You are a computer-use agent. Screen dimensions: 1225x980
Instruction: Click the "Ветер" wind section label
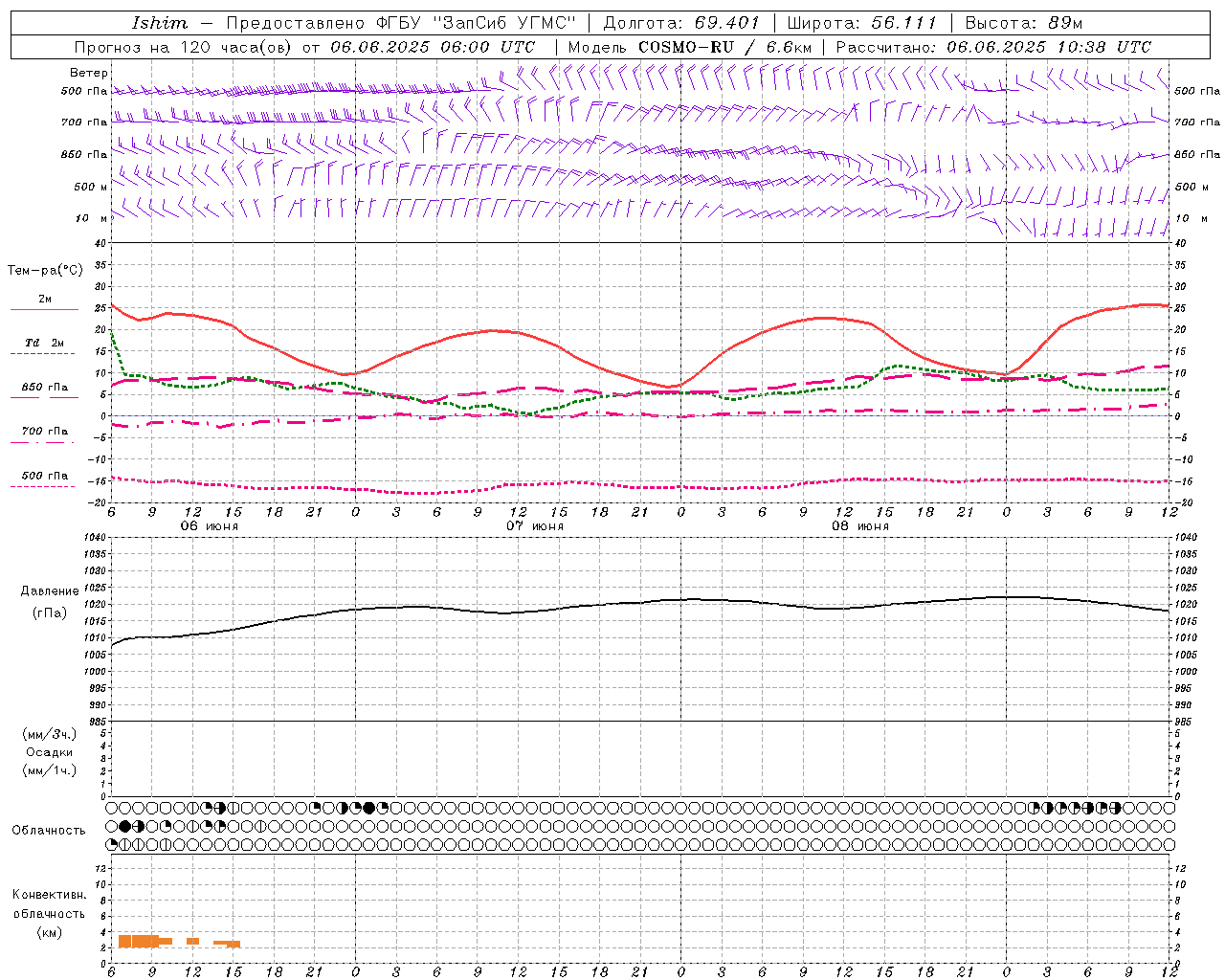pos(89,73)
